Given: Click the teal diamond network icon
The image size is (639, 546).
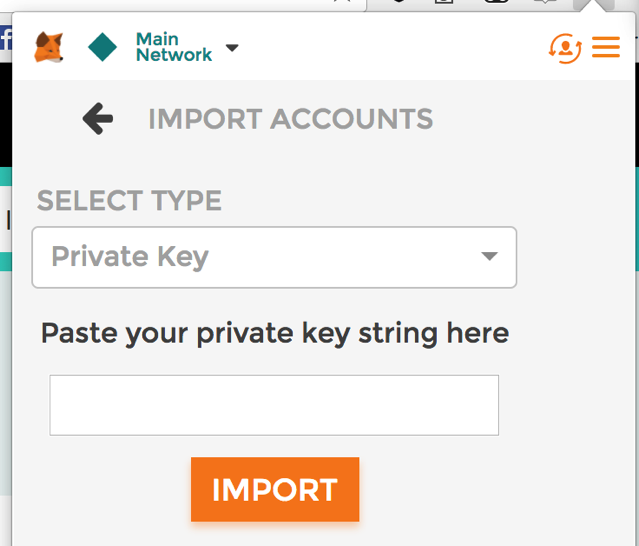Looking at the screenshot, I should (x=102, y=47).
